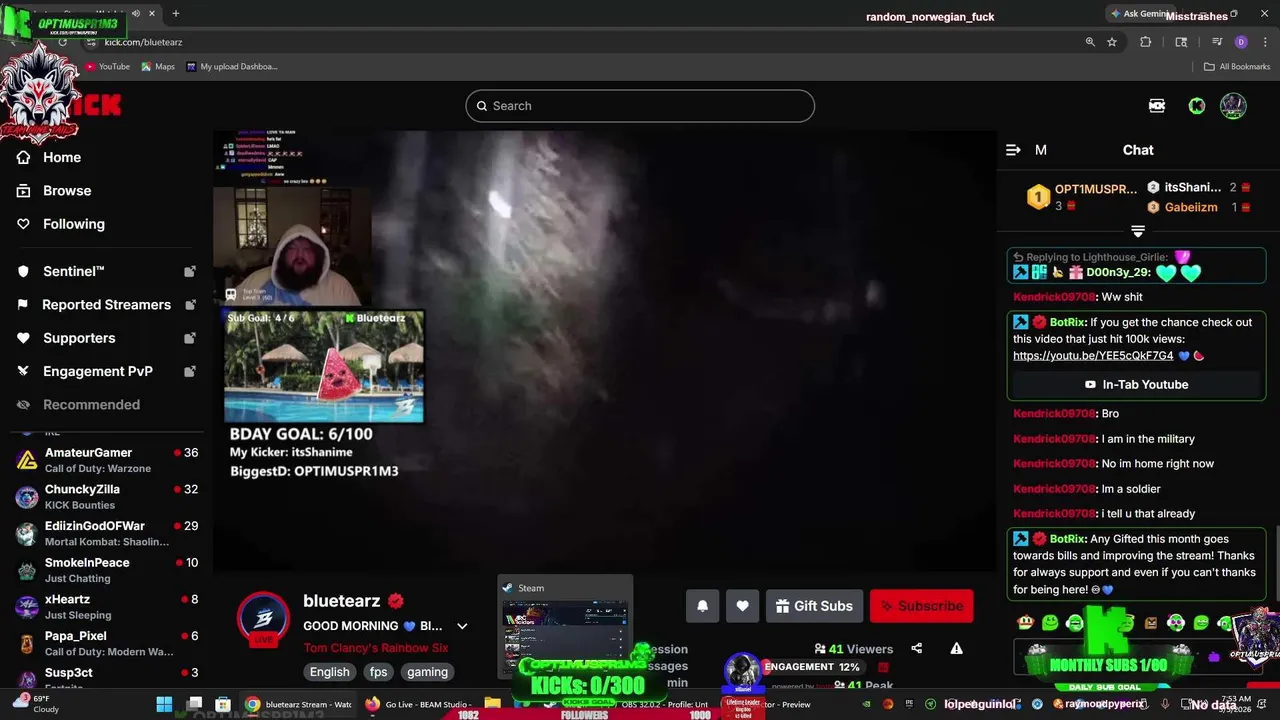Share the stream
The height and width of the screenshot is (720, 1280).
[x=917, y=648]
